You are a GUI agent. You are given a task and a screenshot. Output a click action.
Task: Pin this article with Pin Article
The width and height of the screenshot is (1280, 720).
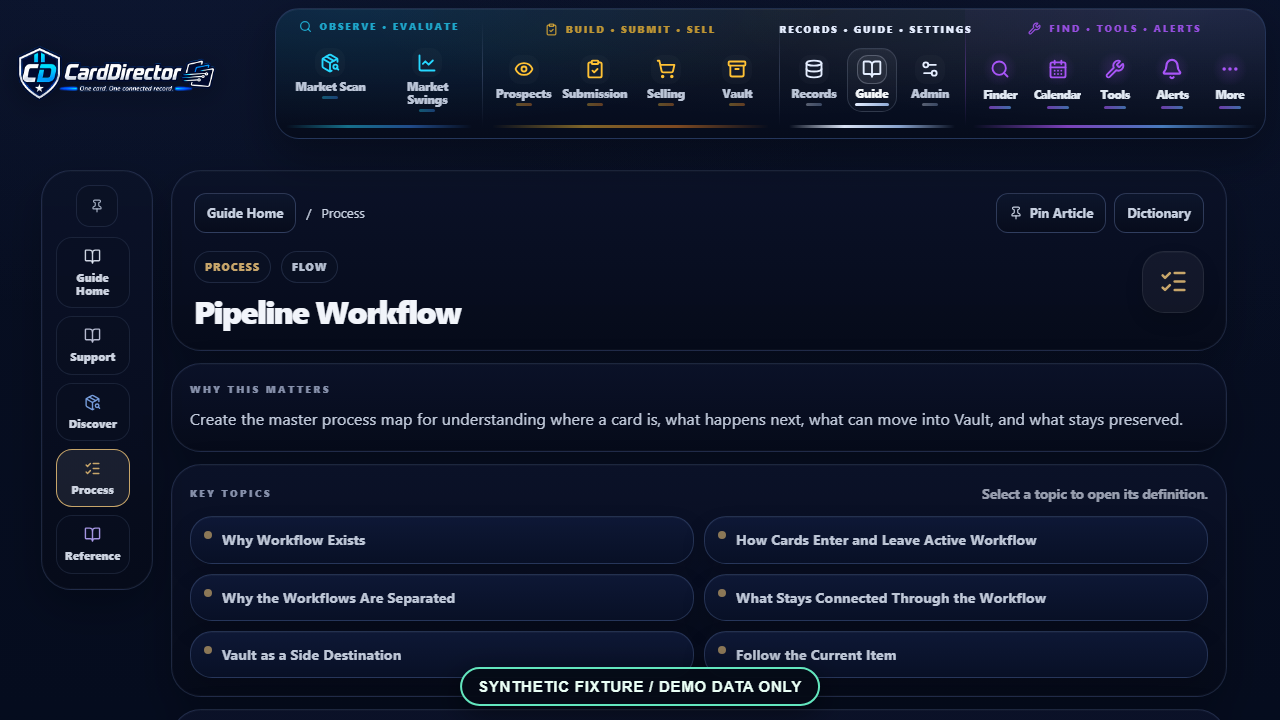1051,213
